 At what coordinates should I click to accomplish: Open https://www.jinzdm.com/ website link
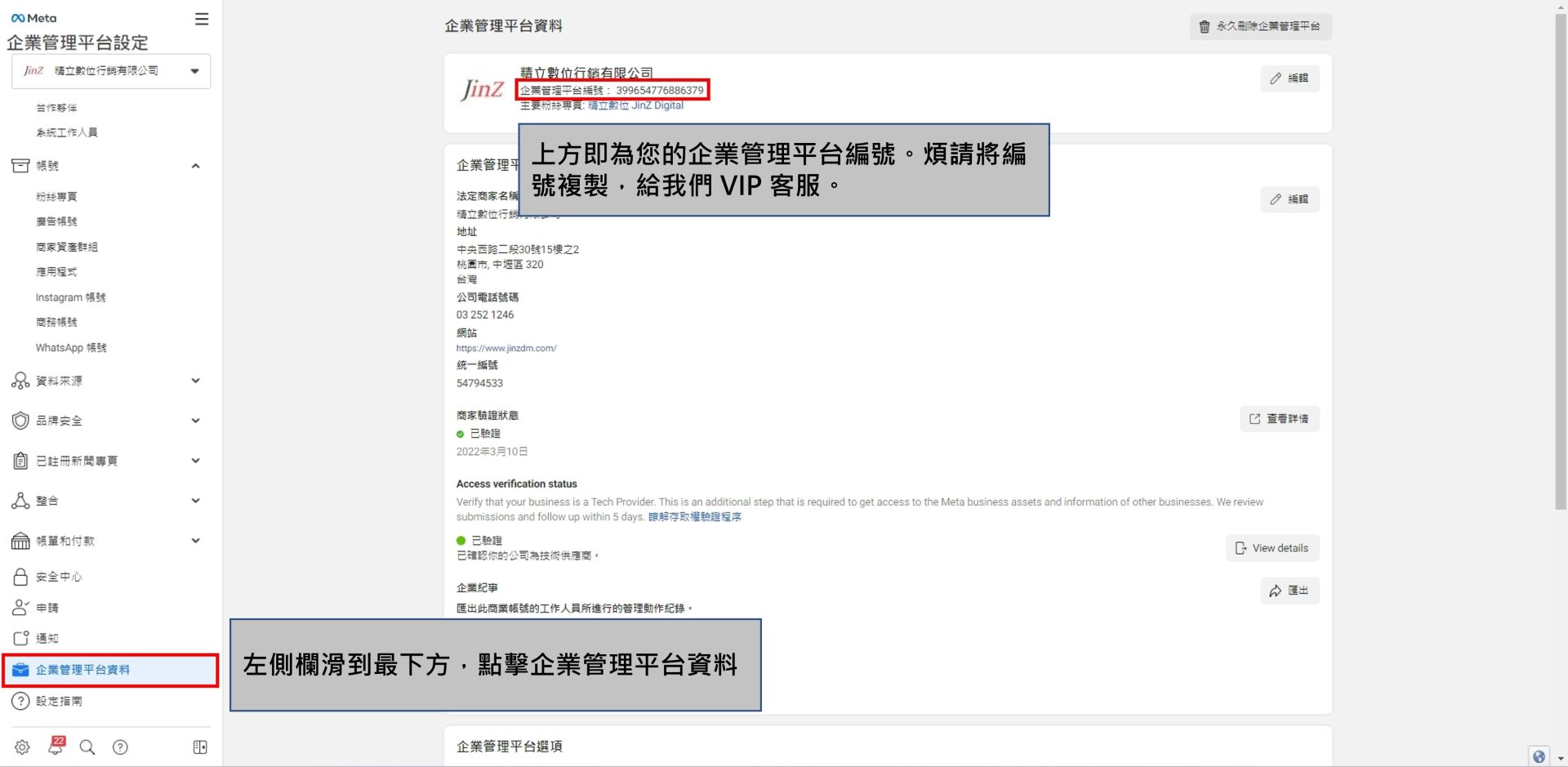[x=506, y=348]
